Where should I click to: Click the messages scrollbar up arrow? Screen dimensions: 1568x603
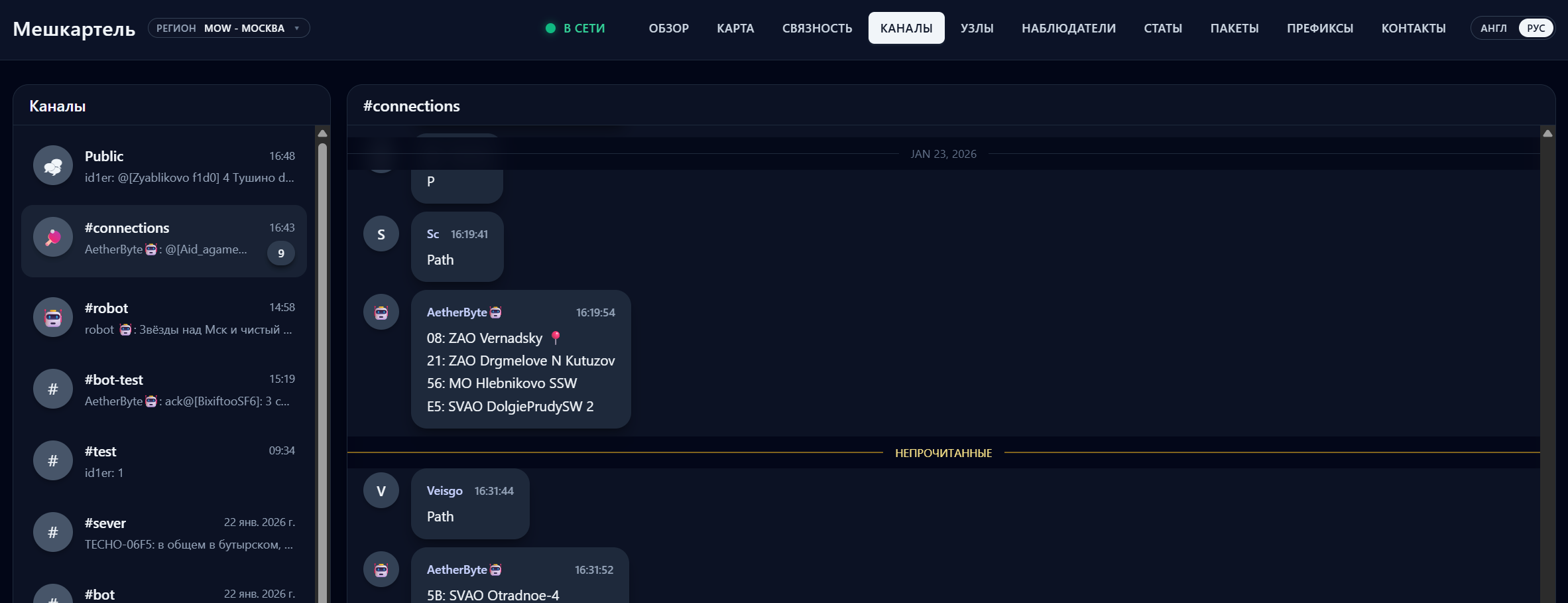[x=1547, y=133]
